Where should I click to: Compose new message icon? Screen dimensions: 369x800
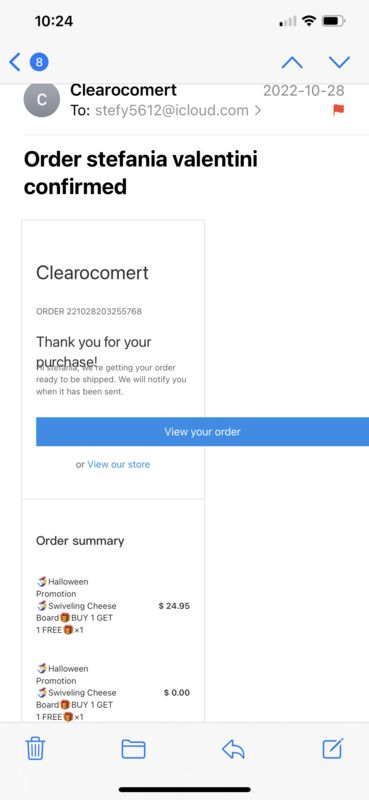tap(333, 748)
